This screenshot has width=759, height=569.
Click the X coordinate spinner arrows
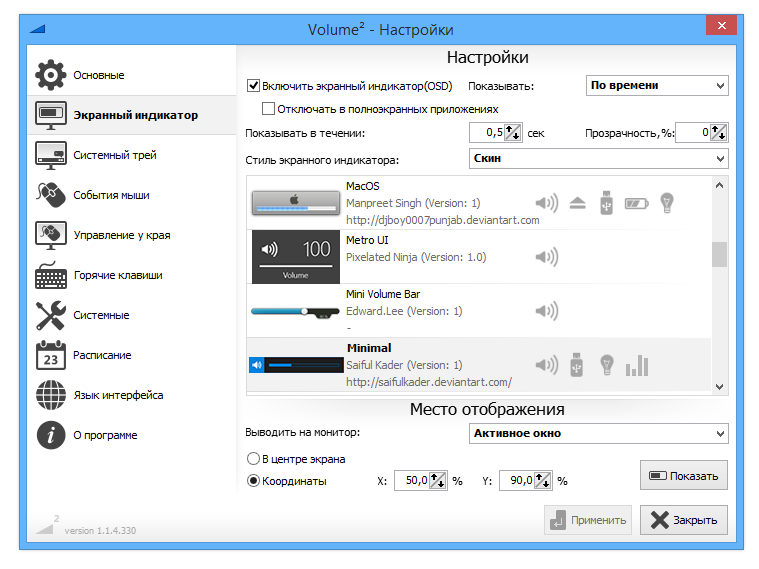point(438,480)
